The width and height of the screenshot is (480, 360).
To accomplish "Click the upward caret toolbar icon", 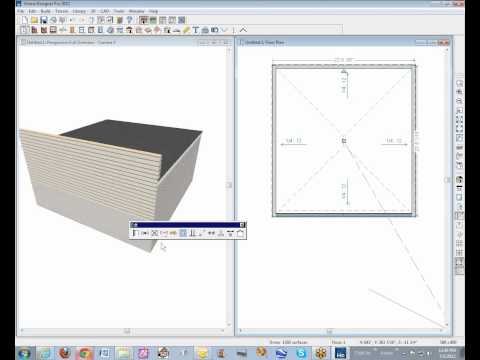I will pyautogui.click(x=243, y=30).
